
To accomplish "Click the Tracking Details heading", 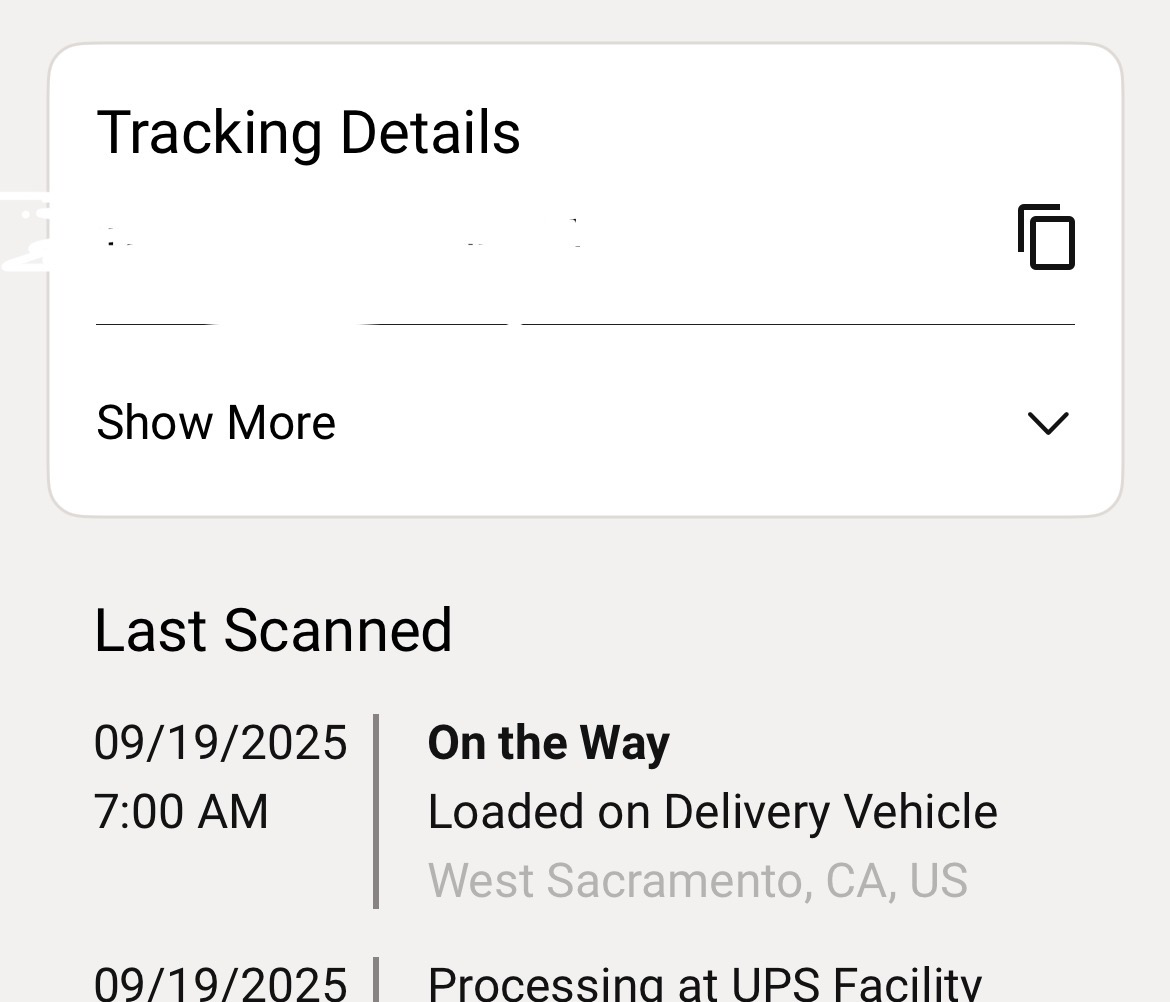I will coord(308,133).
